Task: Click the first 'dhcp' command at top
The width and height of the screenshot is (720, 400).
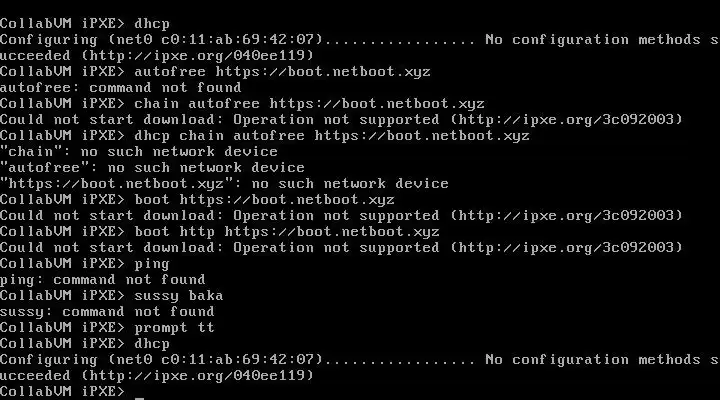Action: point(151,23)
